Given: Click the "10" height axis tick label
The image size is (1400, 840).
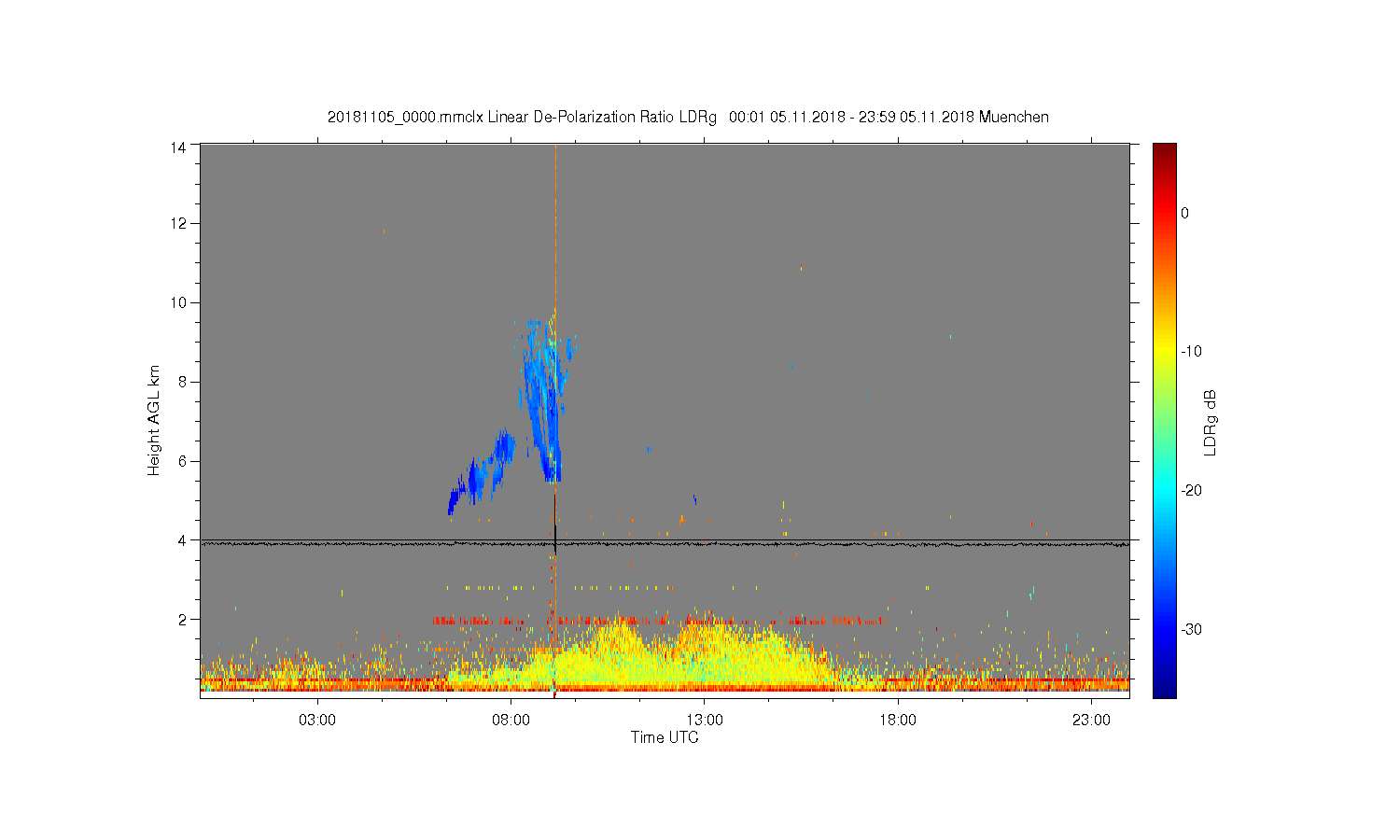Looking at the screenshot, I should point(178,302).
